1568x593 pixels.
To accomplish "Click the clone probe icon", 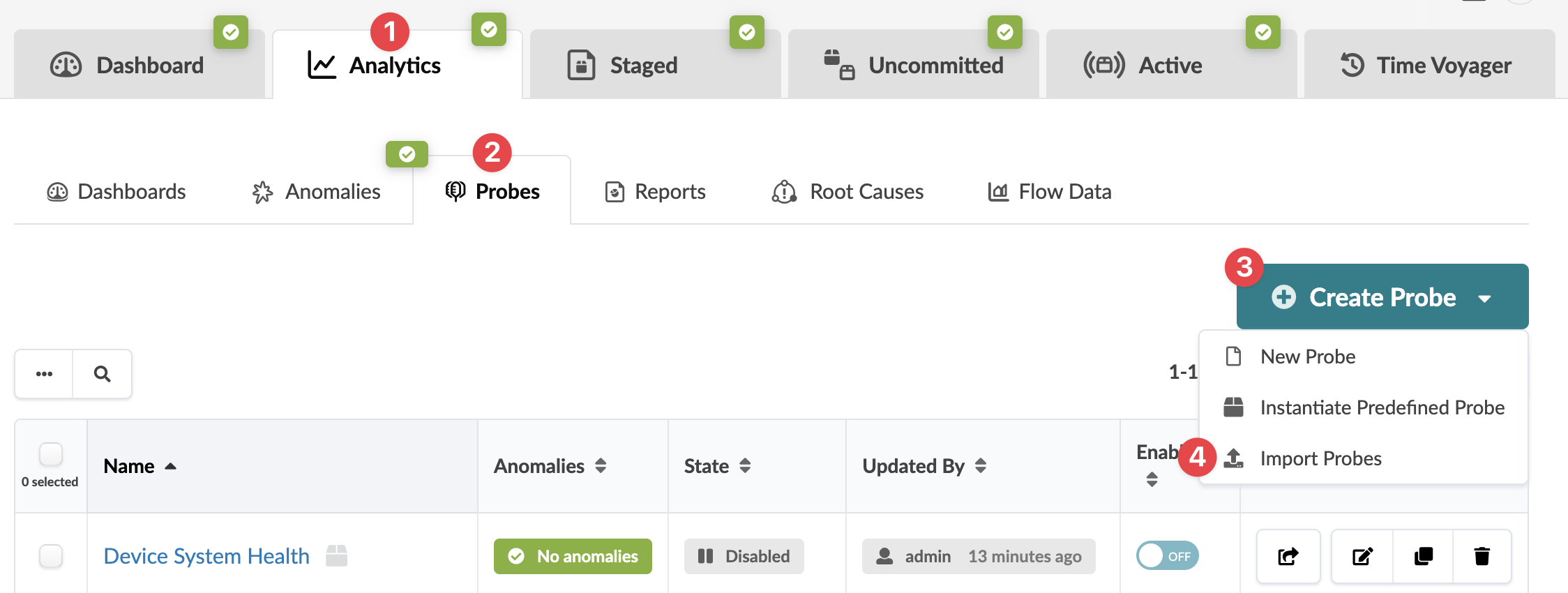I will pos(1423,556).
